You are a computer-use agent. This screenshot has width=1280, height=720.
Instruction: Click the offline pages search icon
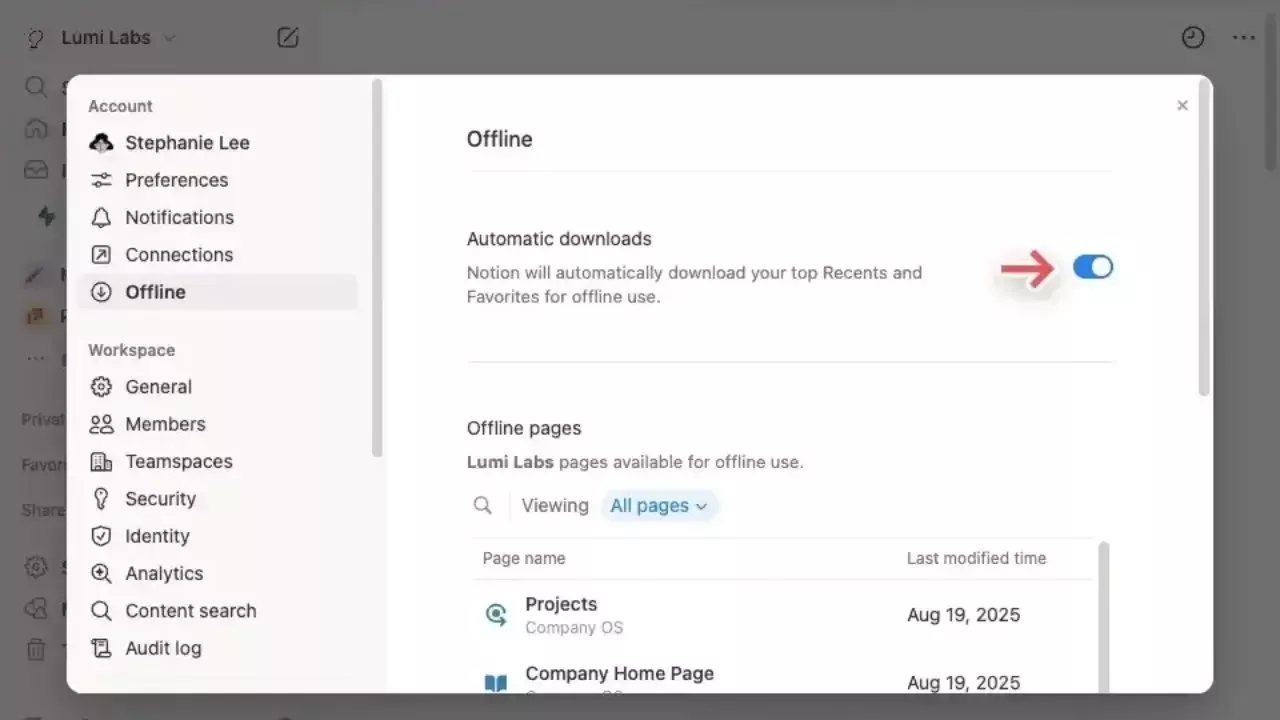pos(483,506)
